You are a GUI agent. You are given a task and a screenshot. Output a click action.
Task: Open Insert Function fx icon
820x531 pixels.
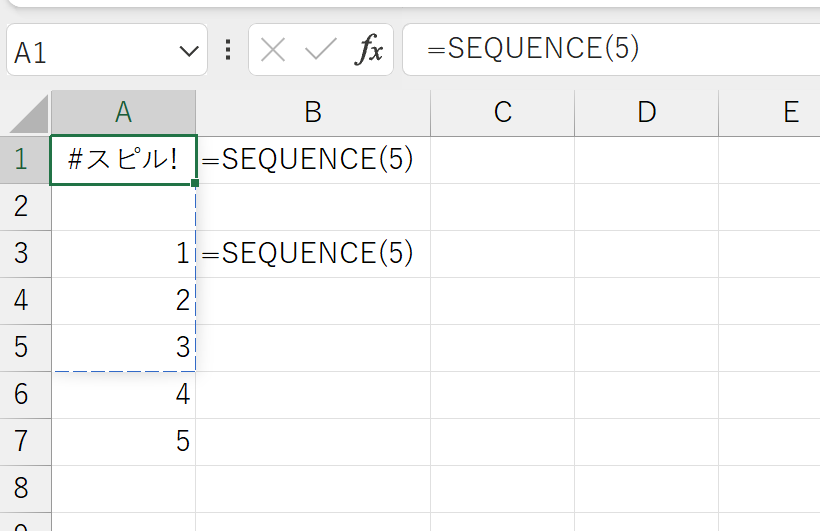pyautogui.click(x=369, y=49)
